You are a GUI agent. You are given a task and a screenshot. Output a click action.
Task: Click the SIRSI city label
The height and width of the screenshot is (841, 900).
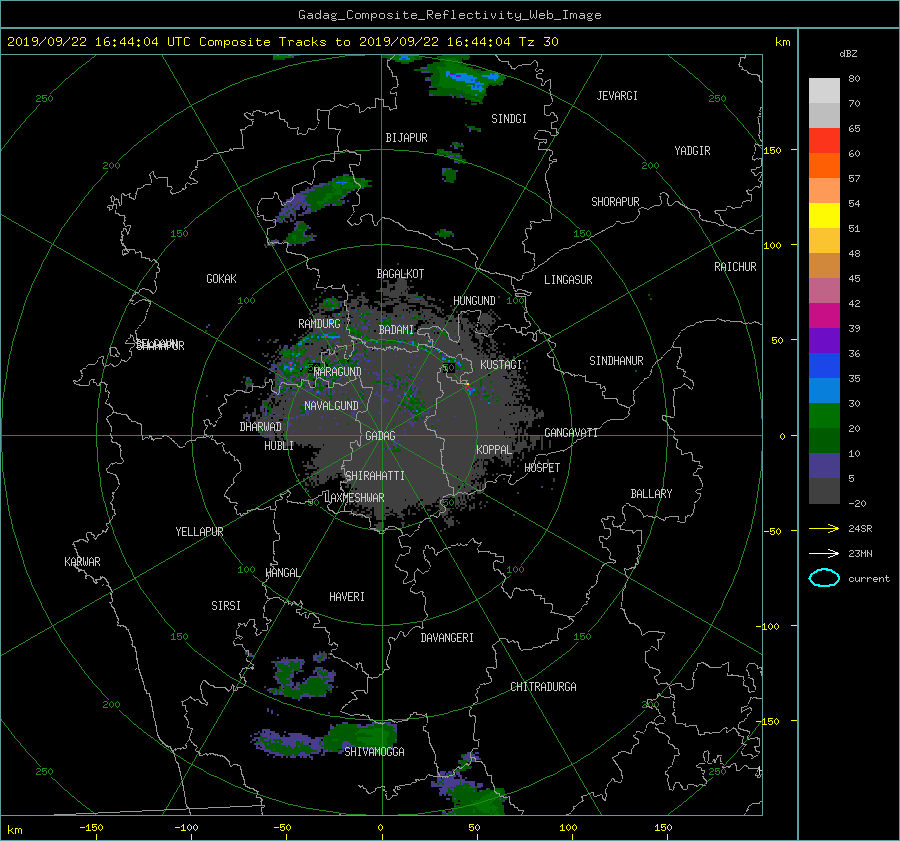(226, 606)
